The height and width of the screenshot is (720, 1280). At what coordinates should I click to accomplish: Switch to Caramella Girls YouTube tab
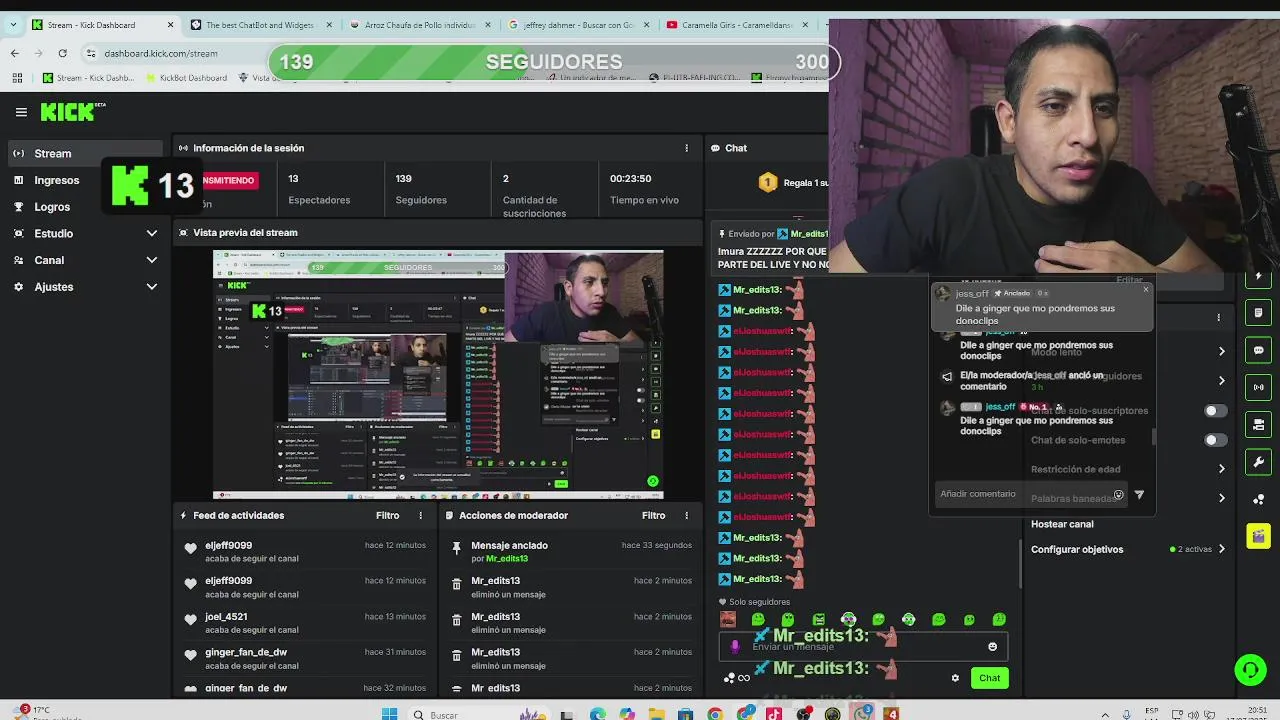pos(738,25)
